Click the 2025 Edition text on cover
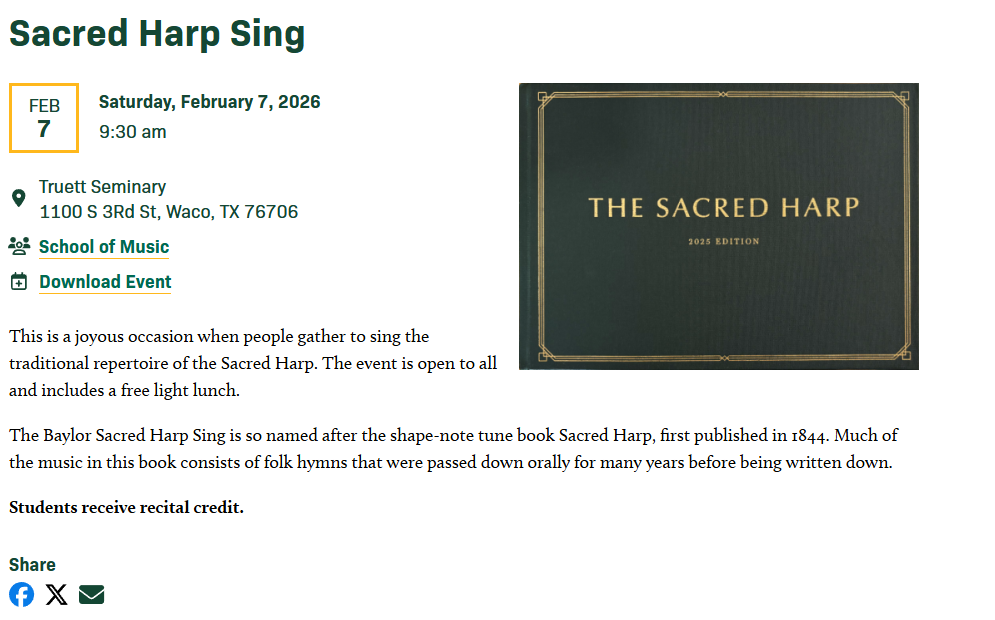 tap(723, 242)
